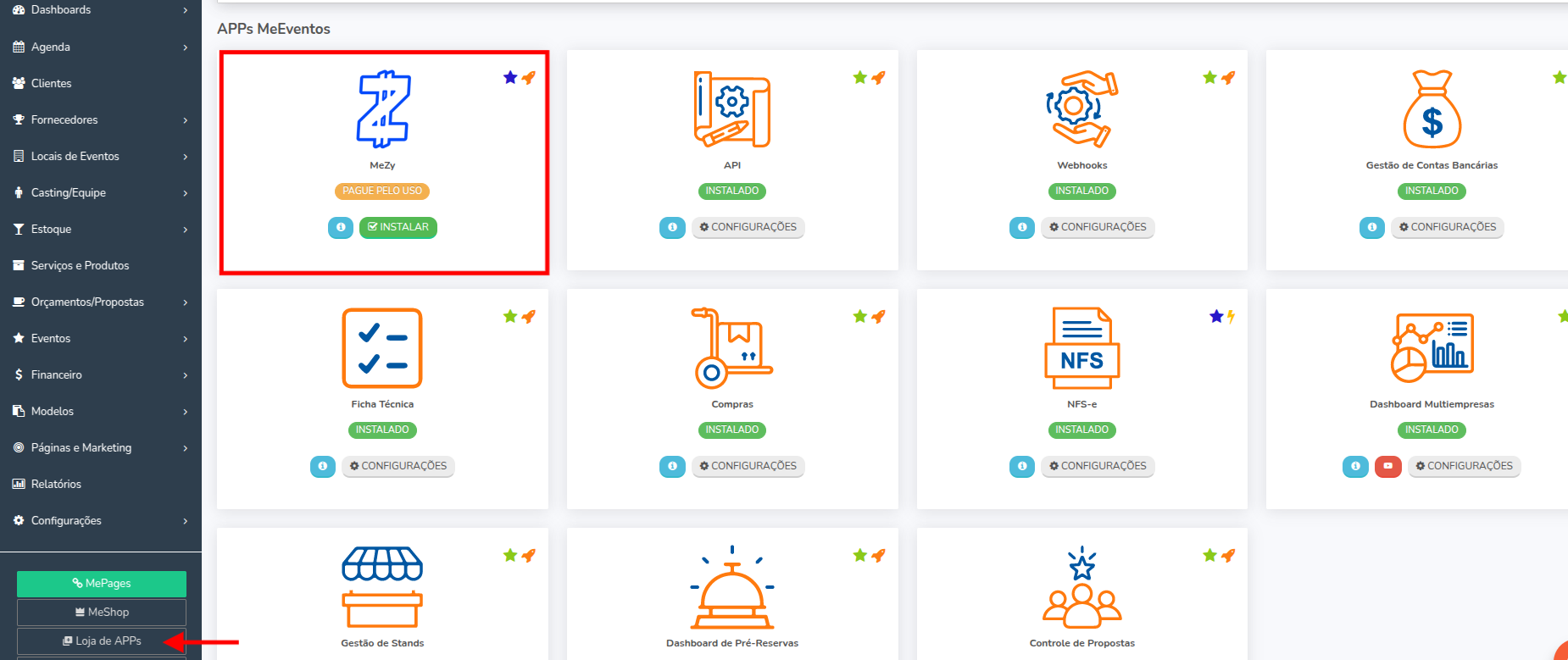Click INSTALADO badge on Webhooks card

coord(1082,191)
